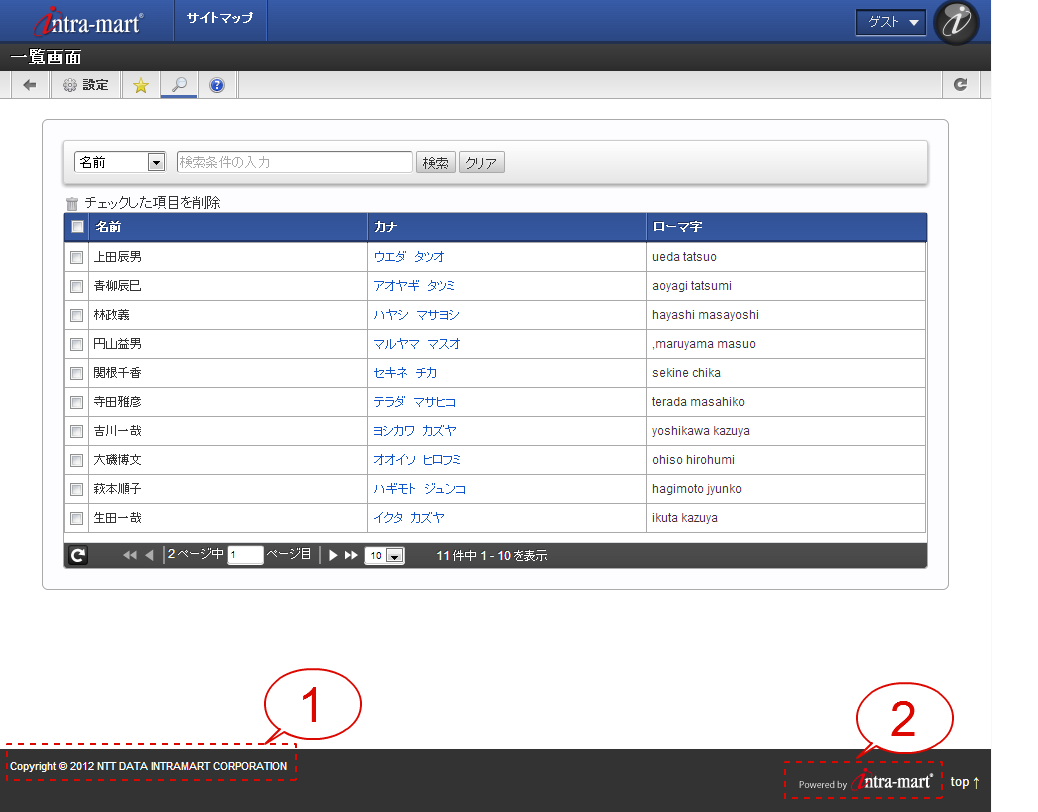Jump to the last page of results
1038x812 pixels.
coord(351,556)
